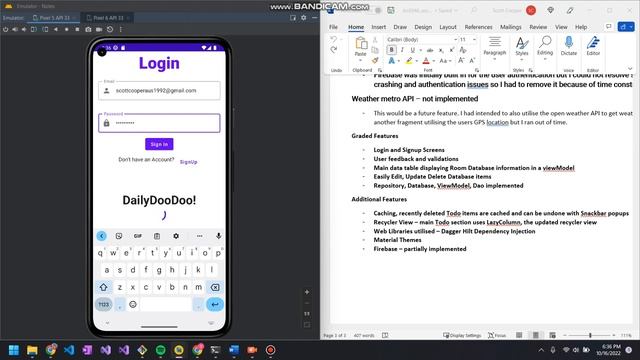Click the Password input field on phone
This screenshot has width=640, height=360.
159,123
